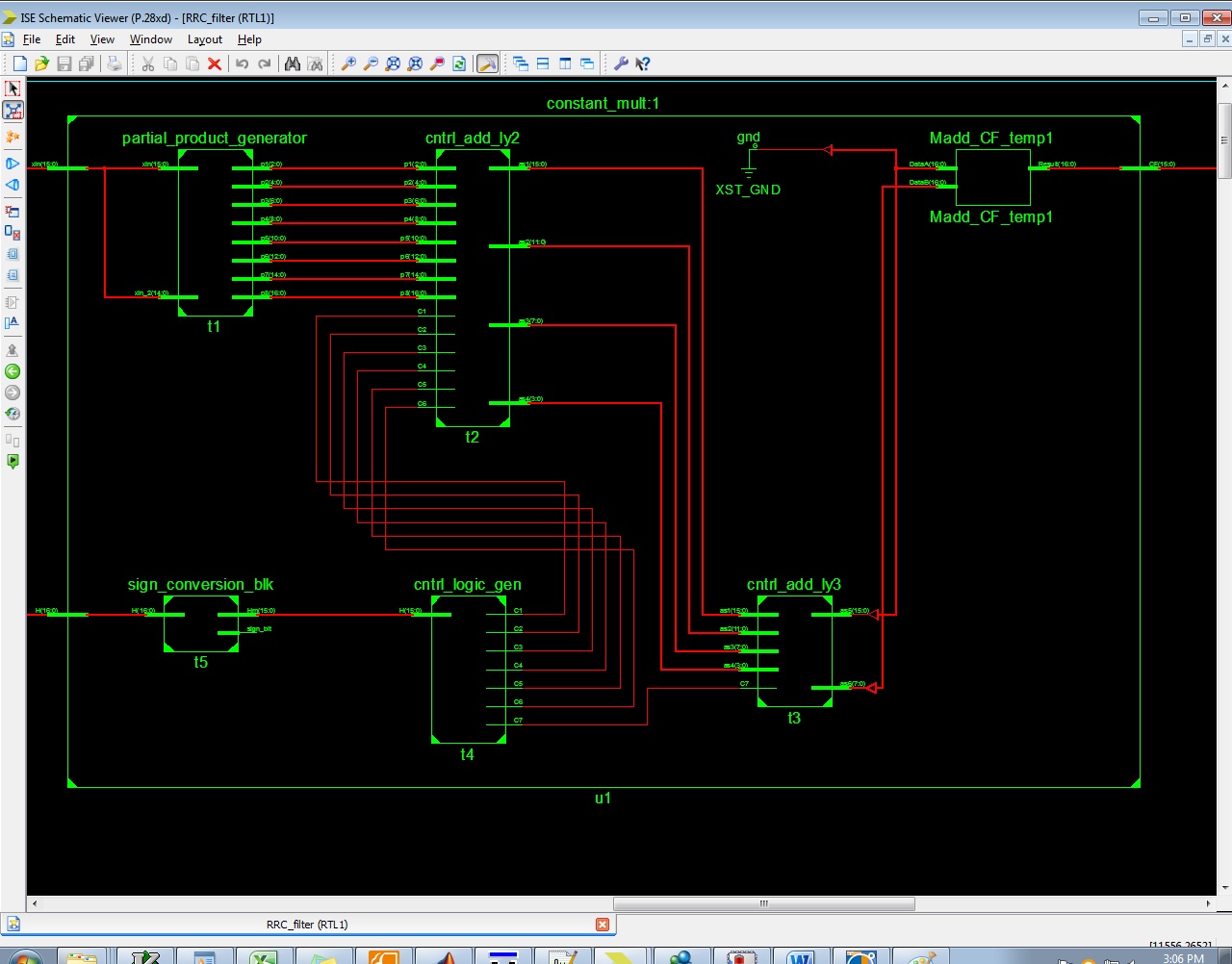Open the Window menu

151,39
